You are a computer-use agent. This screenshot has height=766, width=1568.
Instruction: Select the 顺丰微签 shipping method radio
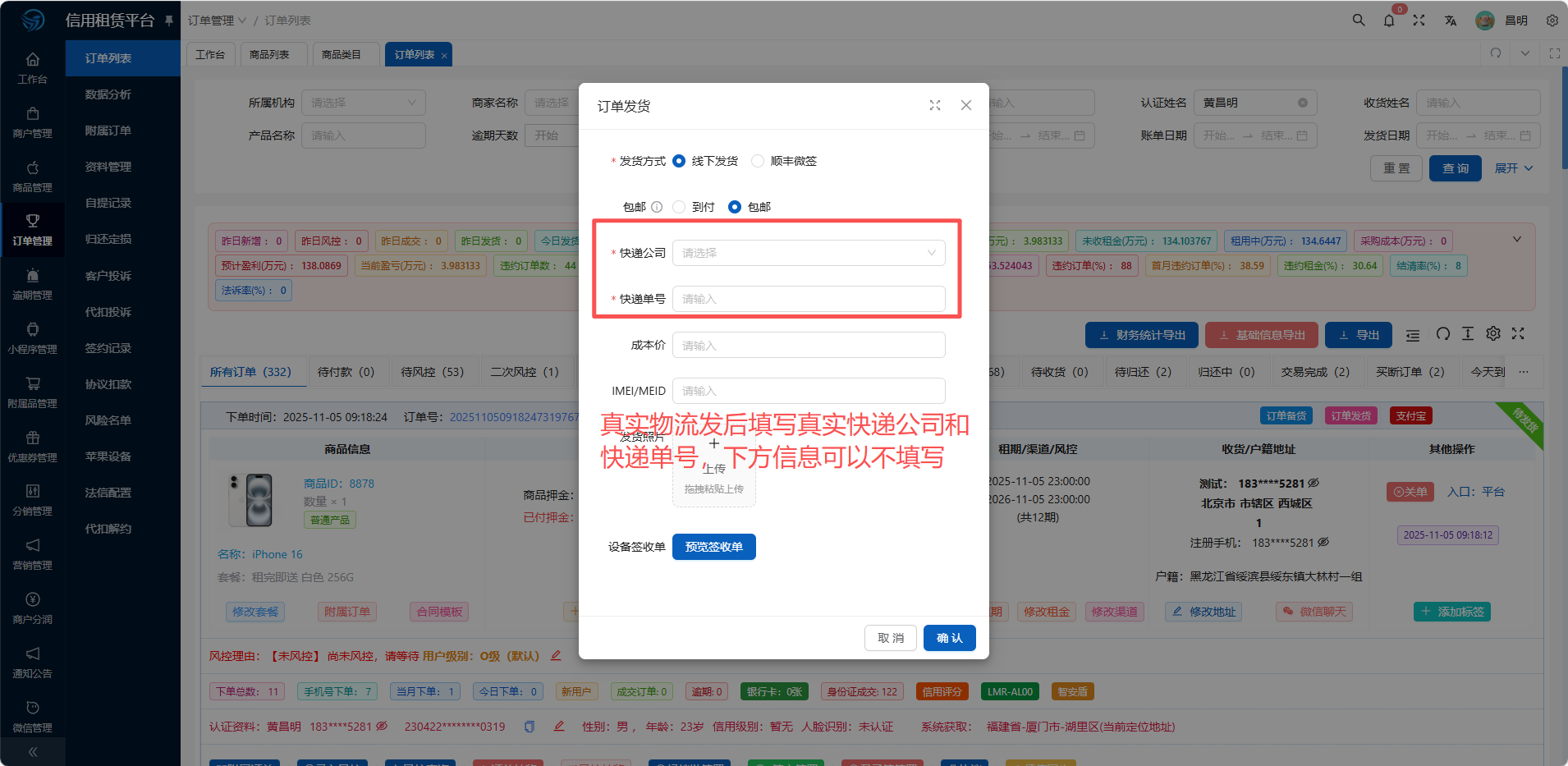click(x=758, y=161)
